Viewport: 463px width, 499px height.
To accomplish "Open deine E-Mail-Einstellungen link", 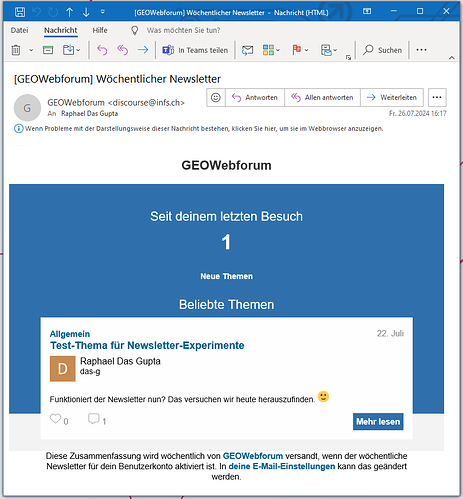I will point(282,466).
